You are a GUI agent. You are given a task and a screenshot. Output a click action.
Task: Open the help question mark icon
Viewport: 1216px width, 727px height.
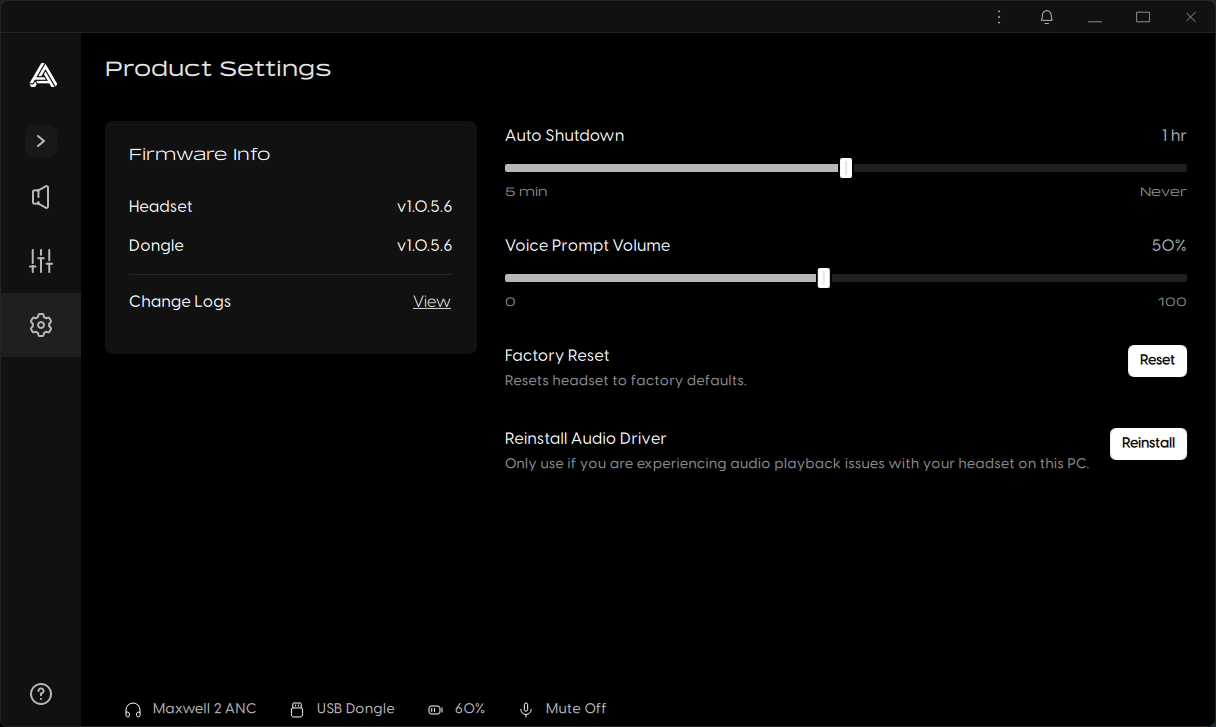point(41,694)
